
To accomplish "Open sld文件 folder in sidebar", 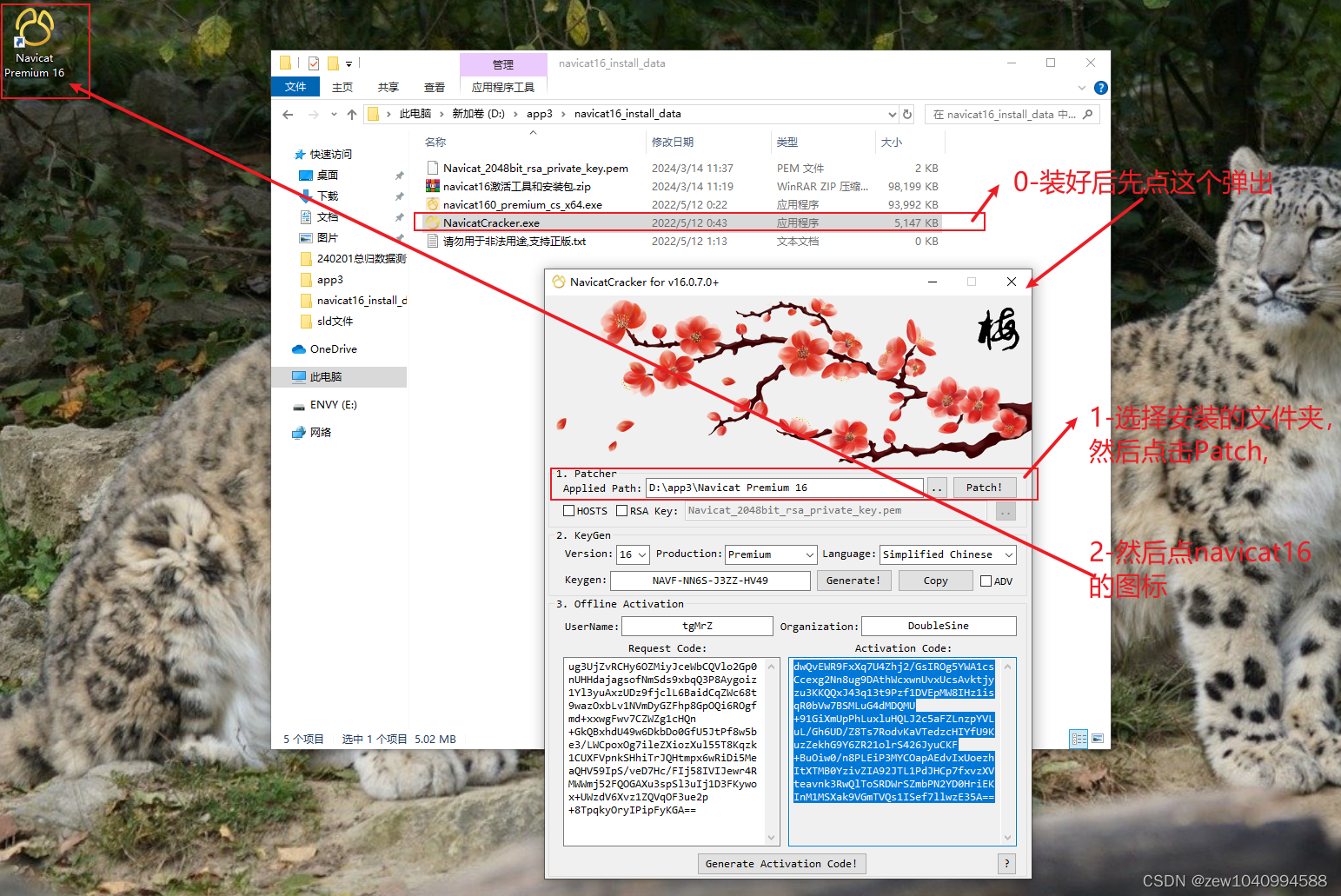I will pos(335,322).
